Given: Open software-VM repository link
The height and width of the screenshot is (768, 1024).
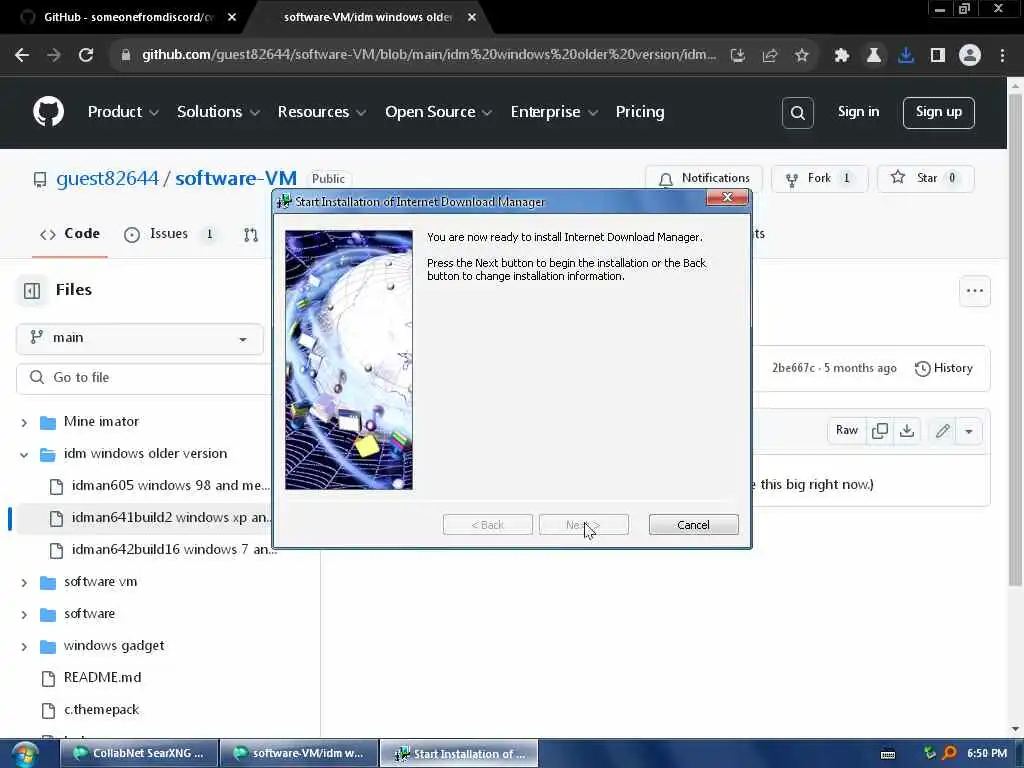Looking at the screenshot, I should click(236, 178).
